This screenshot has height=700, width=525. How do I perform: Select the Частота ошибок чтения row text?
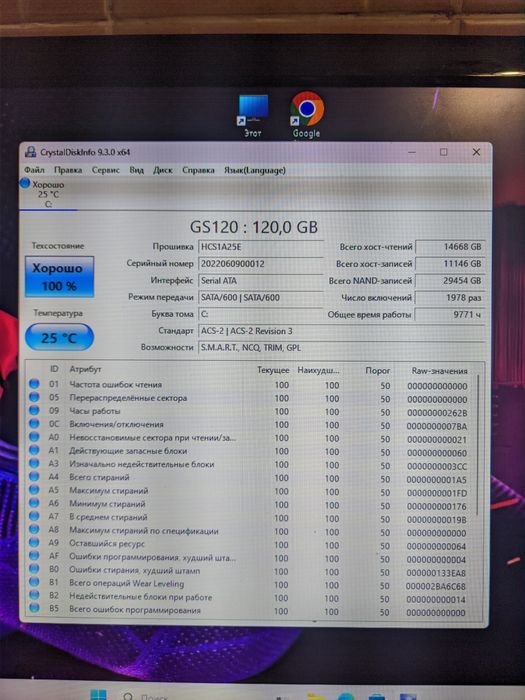point(116,384)
